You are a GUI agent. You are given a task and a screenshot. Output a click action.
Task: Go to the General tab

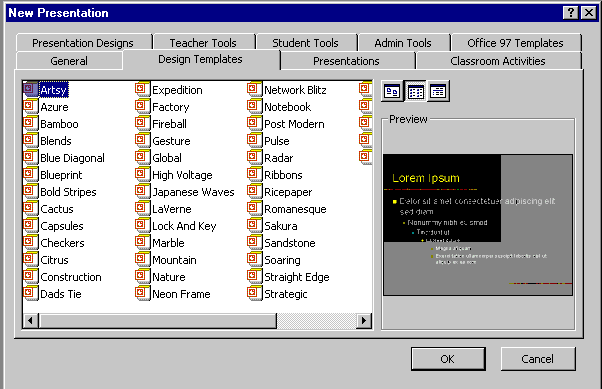pyautogui.click(x=69, y=61)
